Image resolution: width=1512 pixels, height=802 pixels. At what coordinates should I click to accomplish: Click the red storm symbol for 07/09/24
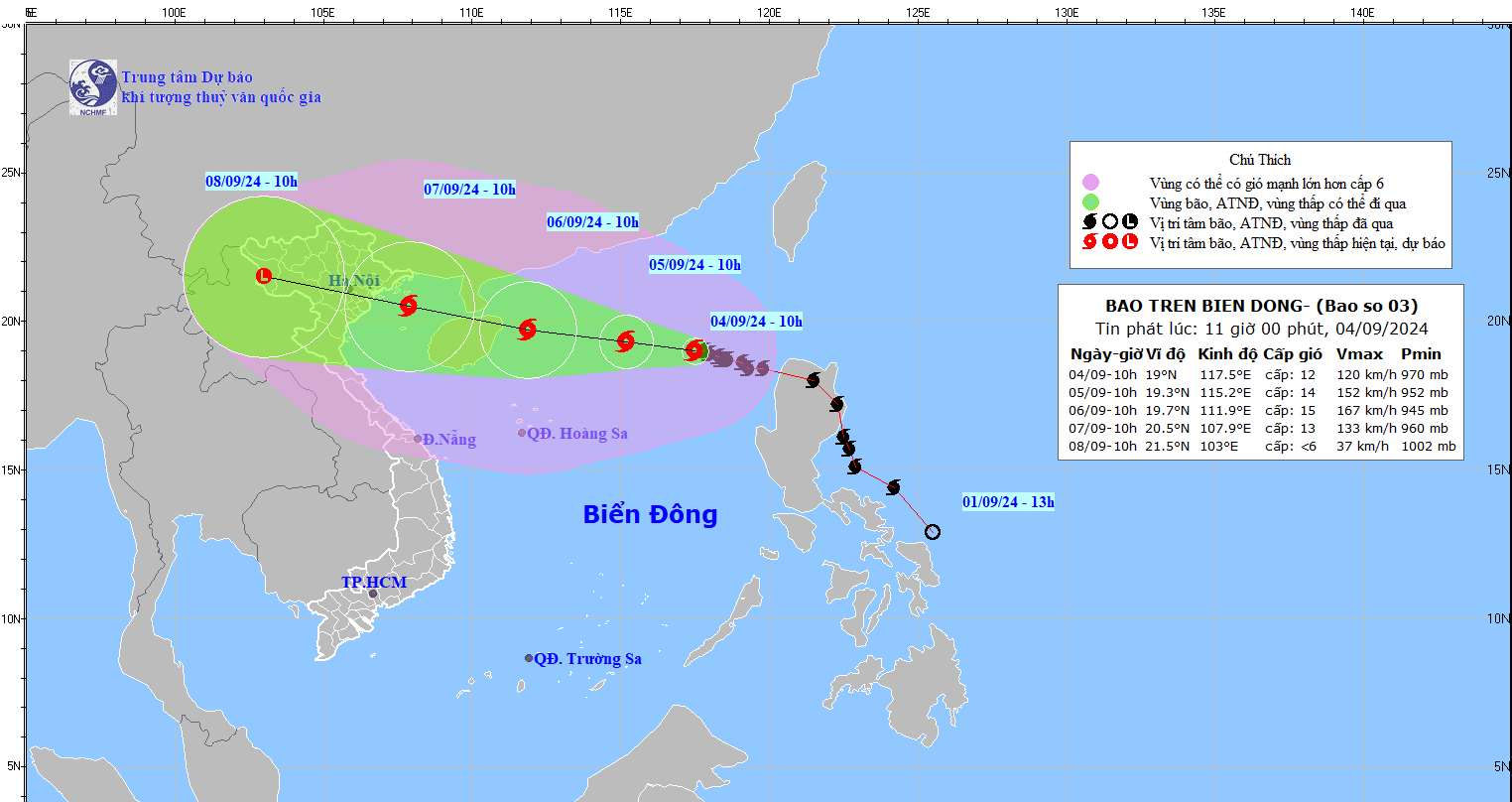click(x=408, y=306)
